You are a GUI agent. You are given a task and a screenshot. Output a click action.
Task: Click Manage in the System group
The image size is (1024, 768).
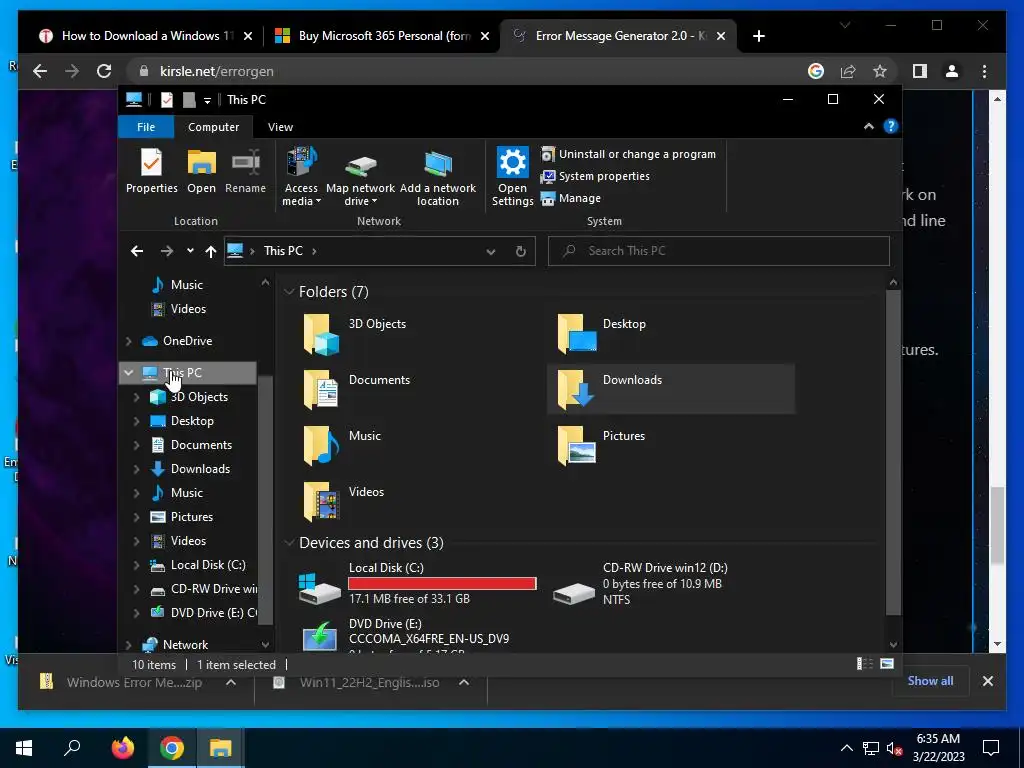click(x=571, y=198)
